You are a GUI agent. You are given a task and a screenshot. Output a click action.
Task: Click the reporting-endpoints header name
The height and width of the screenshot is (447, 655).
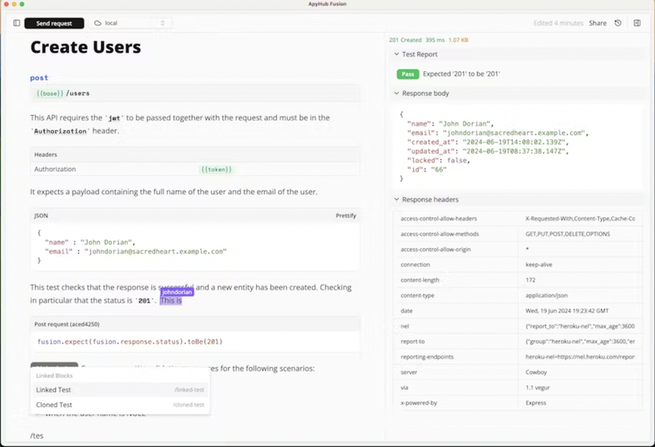(x=427, y=357)
